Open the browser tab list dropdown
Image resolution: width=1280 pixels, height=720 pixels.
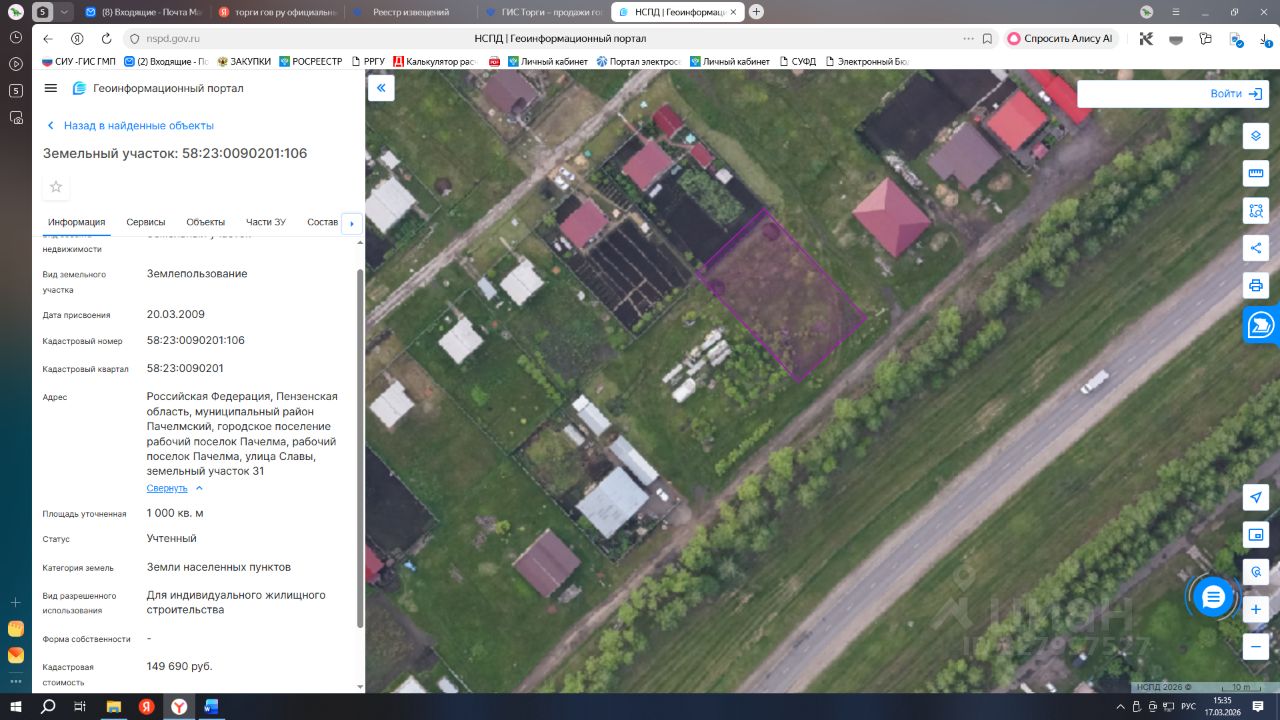(65, 12)
